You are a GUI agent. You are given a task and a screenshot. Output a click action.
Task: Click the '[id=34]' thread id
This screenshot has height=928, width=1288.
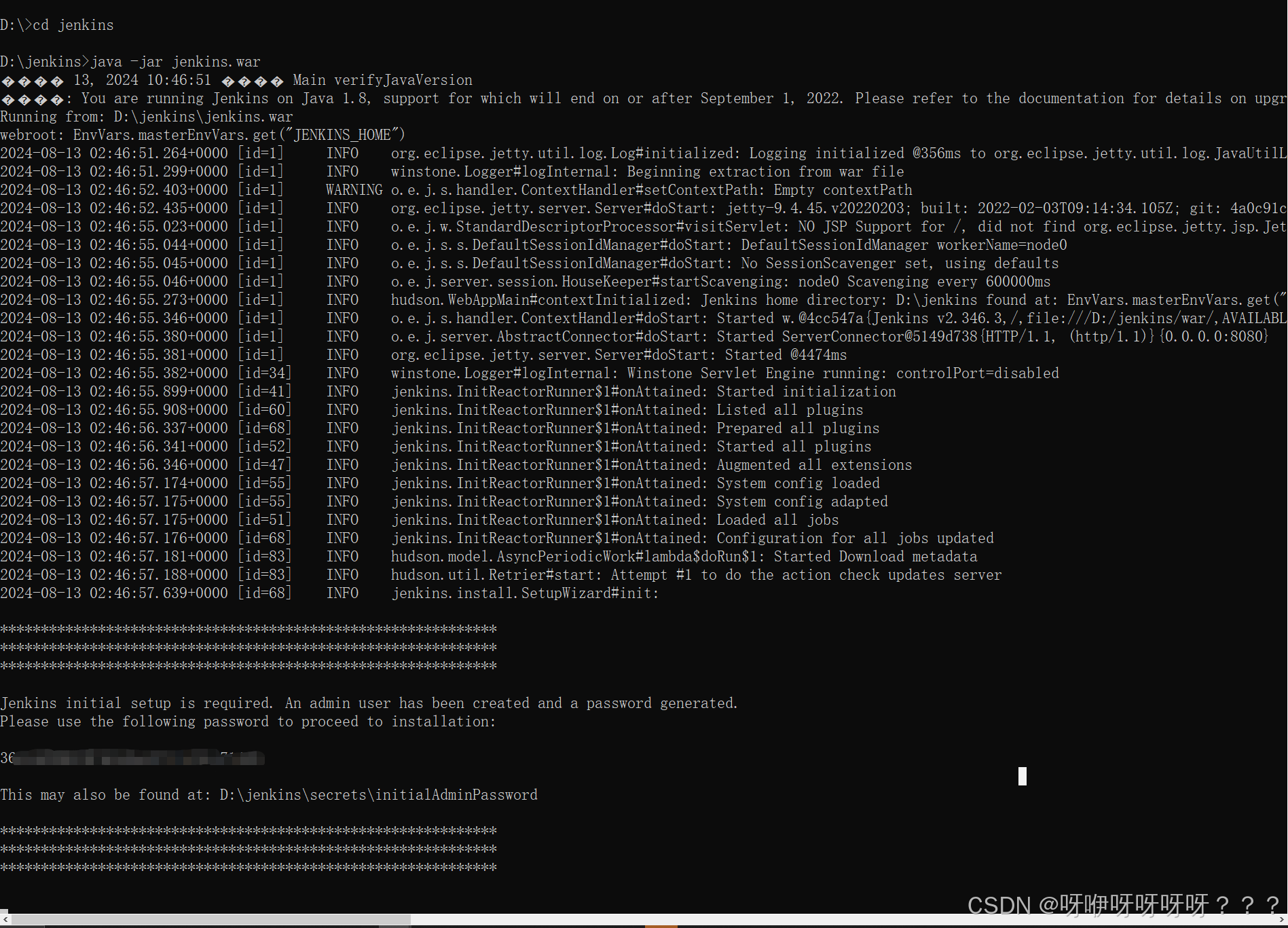click(265, 373)
